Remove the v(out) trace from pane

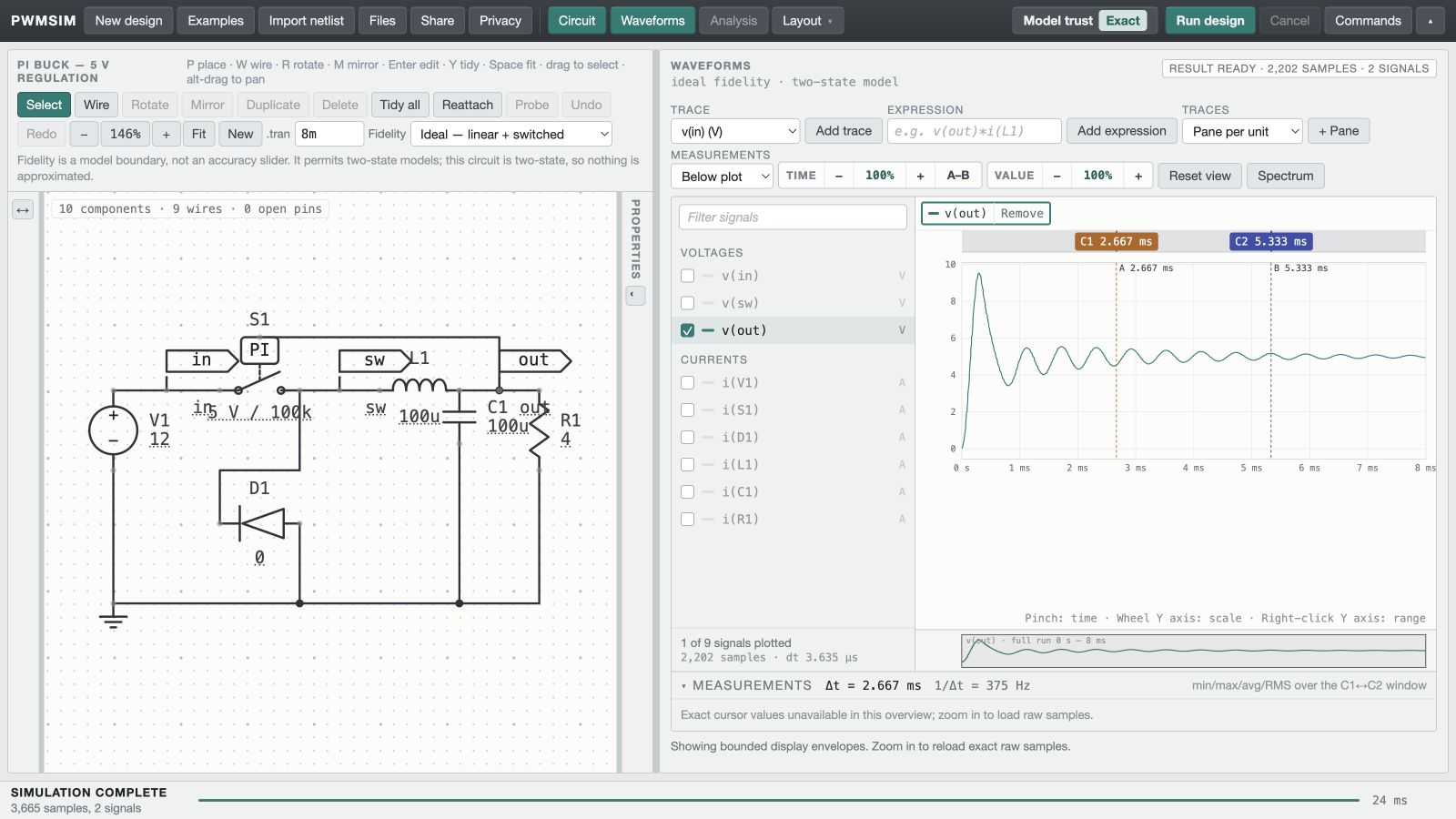tap(1022, 214)
